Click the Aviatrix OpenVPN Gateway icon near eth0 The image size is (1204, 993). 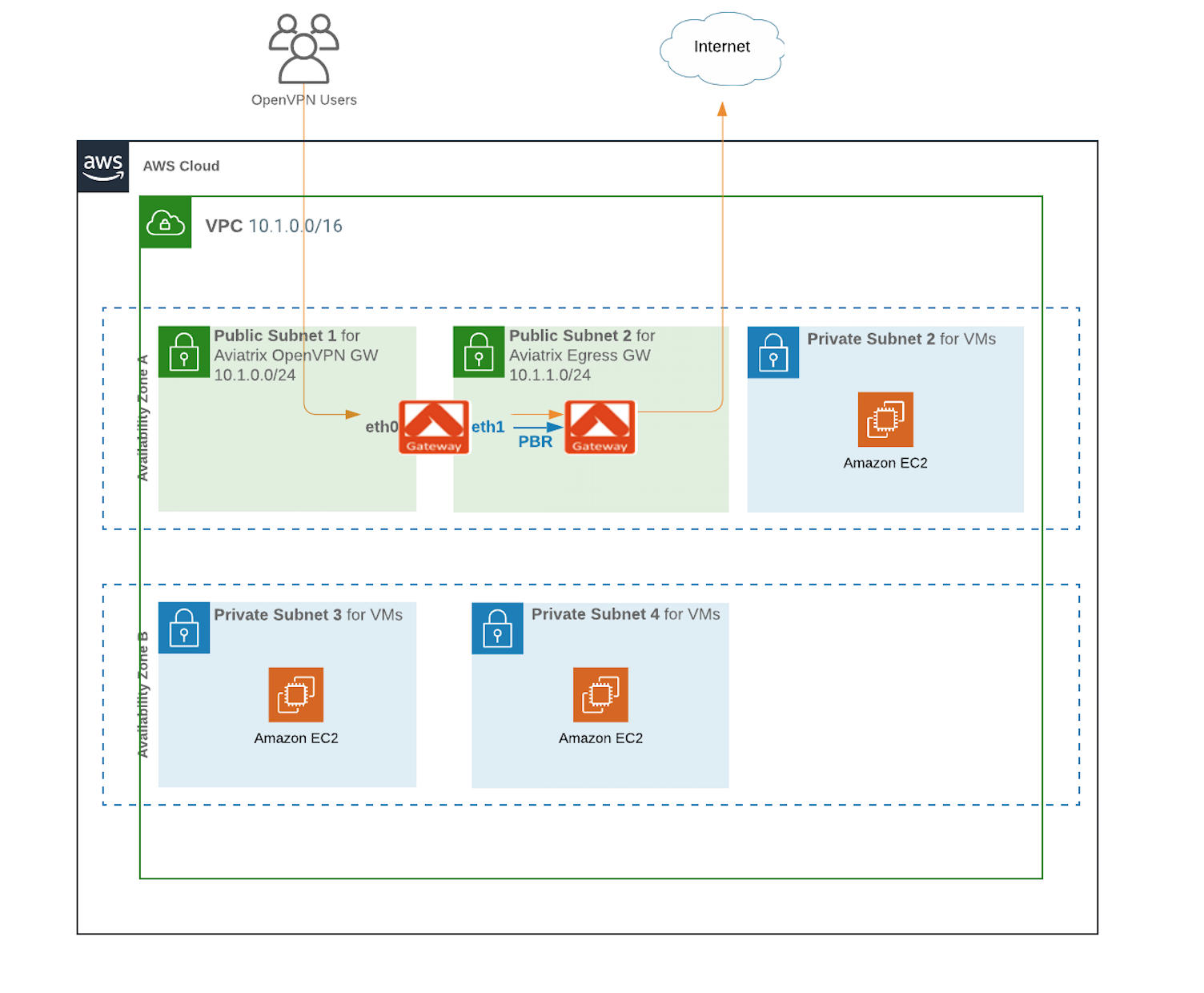pyautogui.click(x=434, y=428)
